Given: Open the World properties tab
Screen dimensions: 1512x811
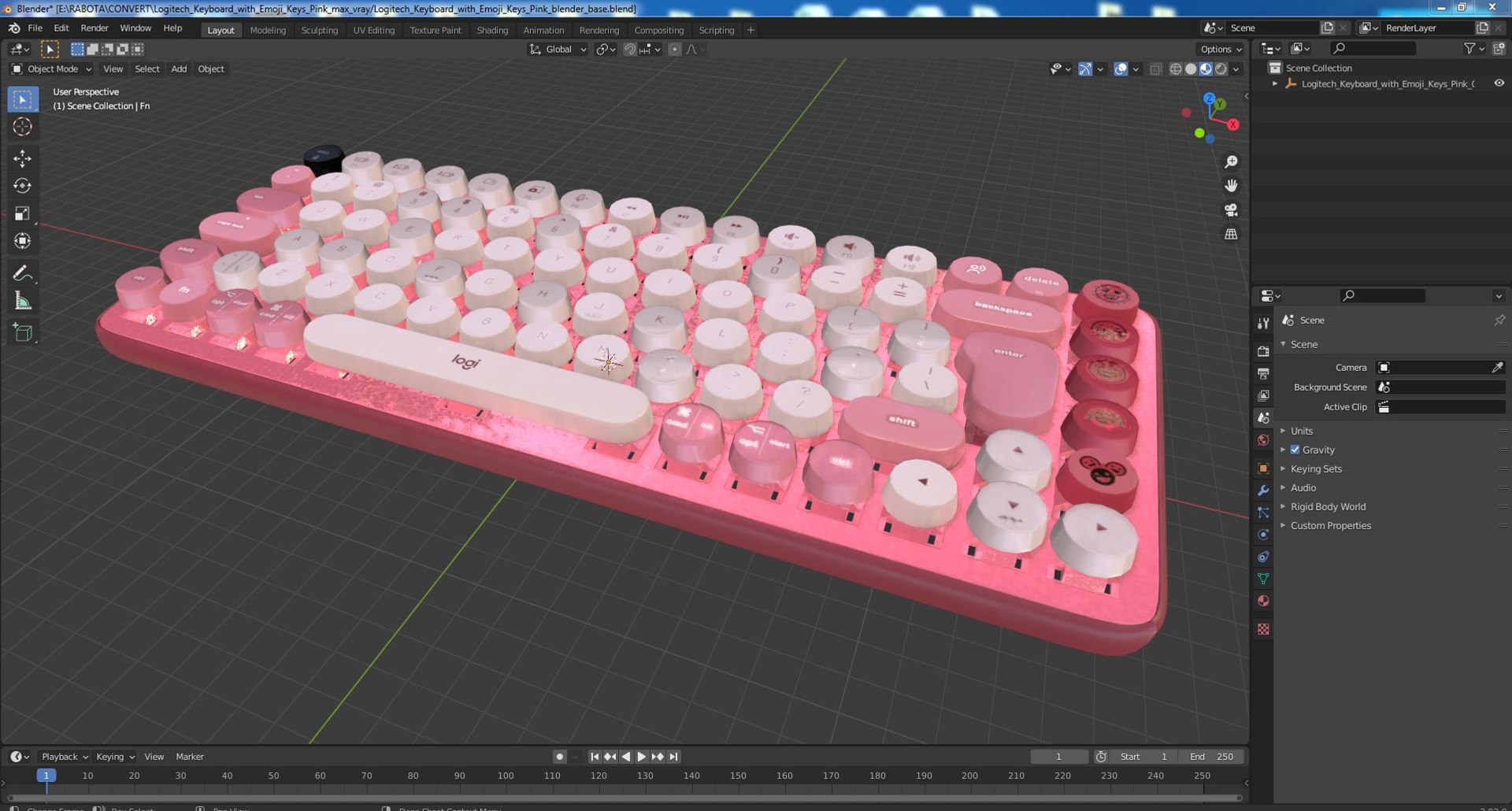Looking at the screenshot, I should [x=1263, y=440].
